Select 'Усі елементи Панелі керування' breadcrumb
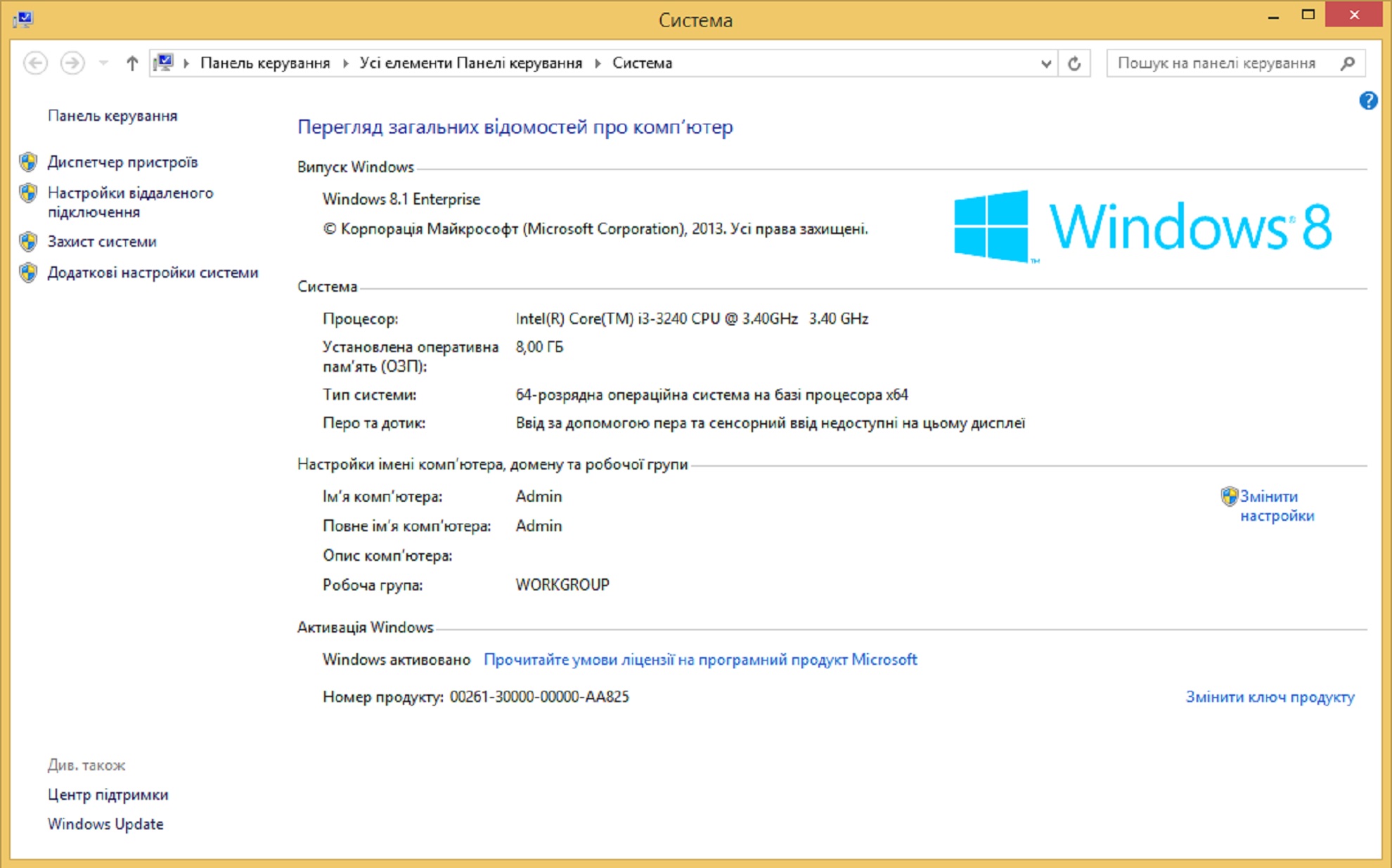The image size is (1392, 868). 470,63
